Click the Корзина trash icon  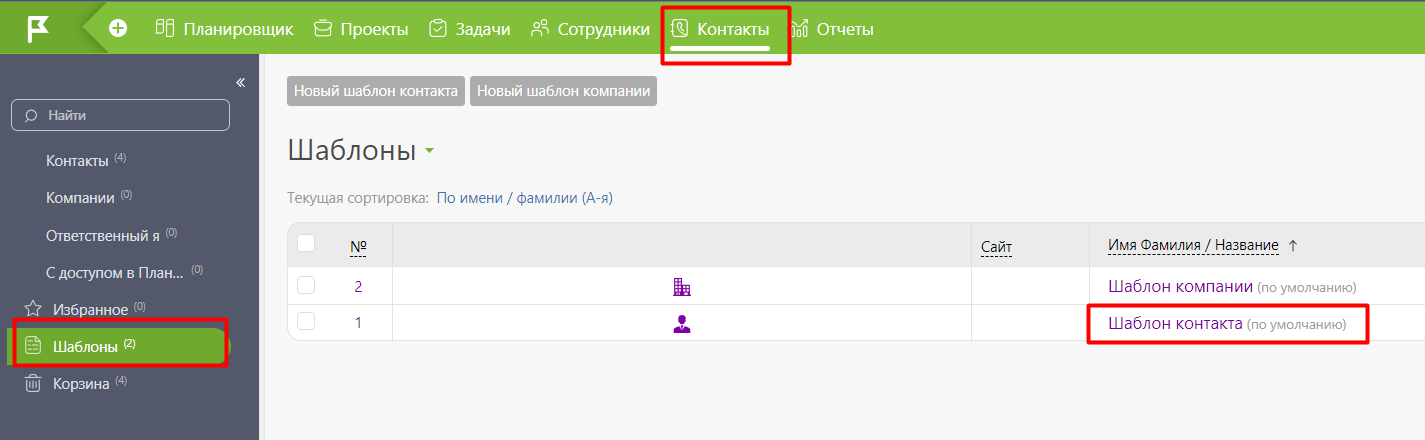click(32, 383)
